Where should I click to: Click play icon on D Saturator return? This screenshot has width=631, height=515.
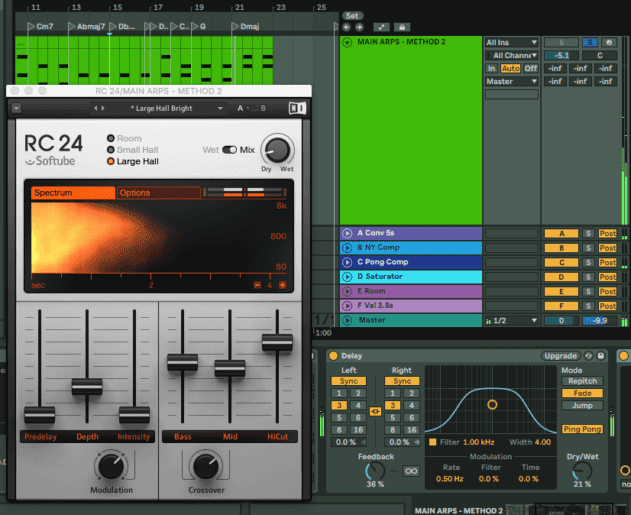tap(347, 277)
